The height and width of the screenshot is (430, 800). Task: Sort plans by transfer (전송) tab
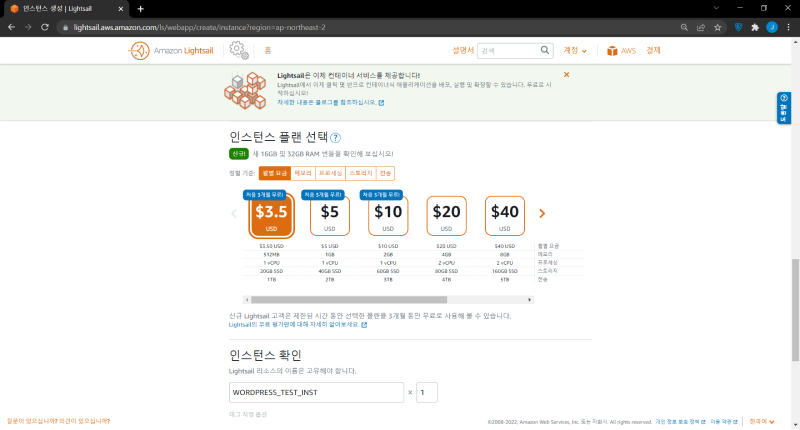coord(385,173)
